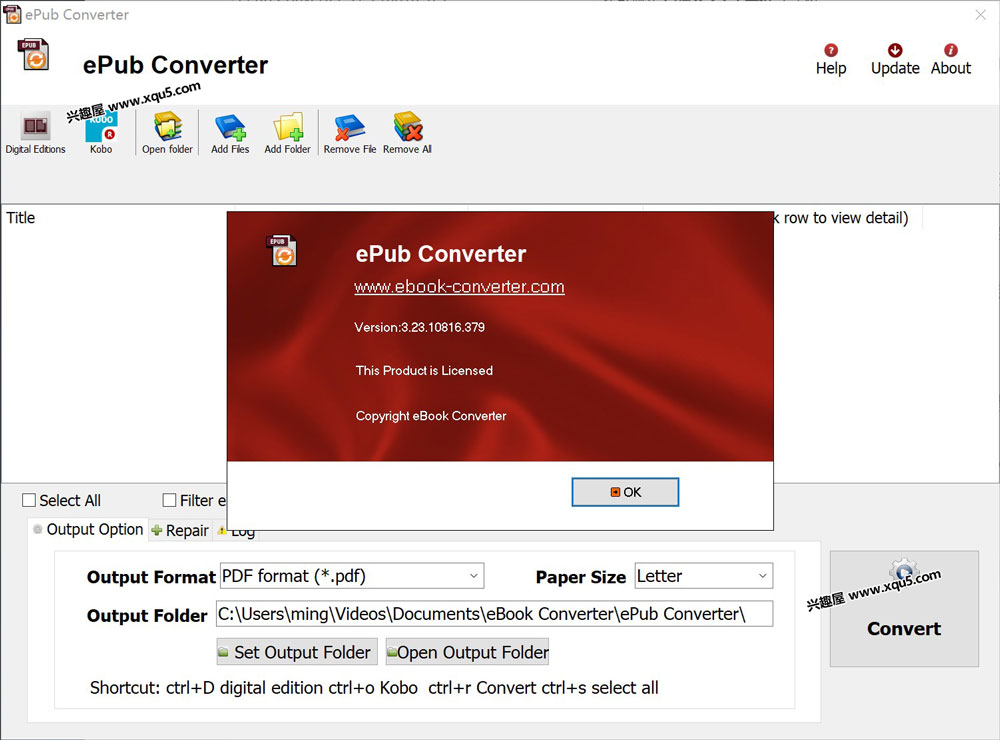
Task: Open the Digital Editions import tool
Action: pyautogui.click(x=35, y=133)
